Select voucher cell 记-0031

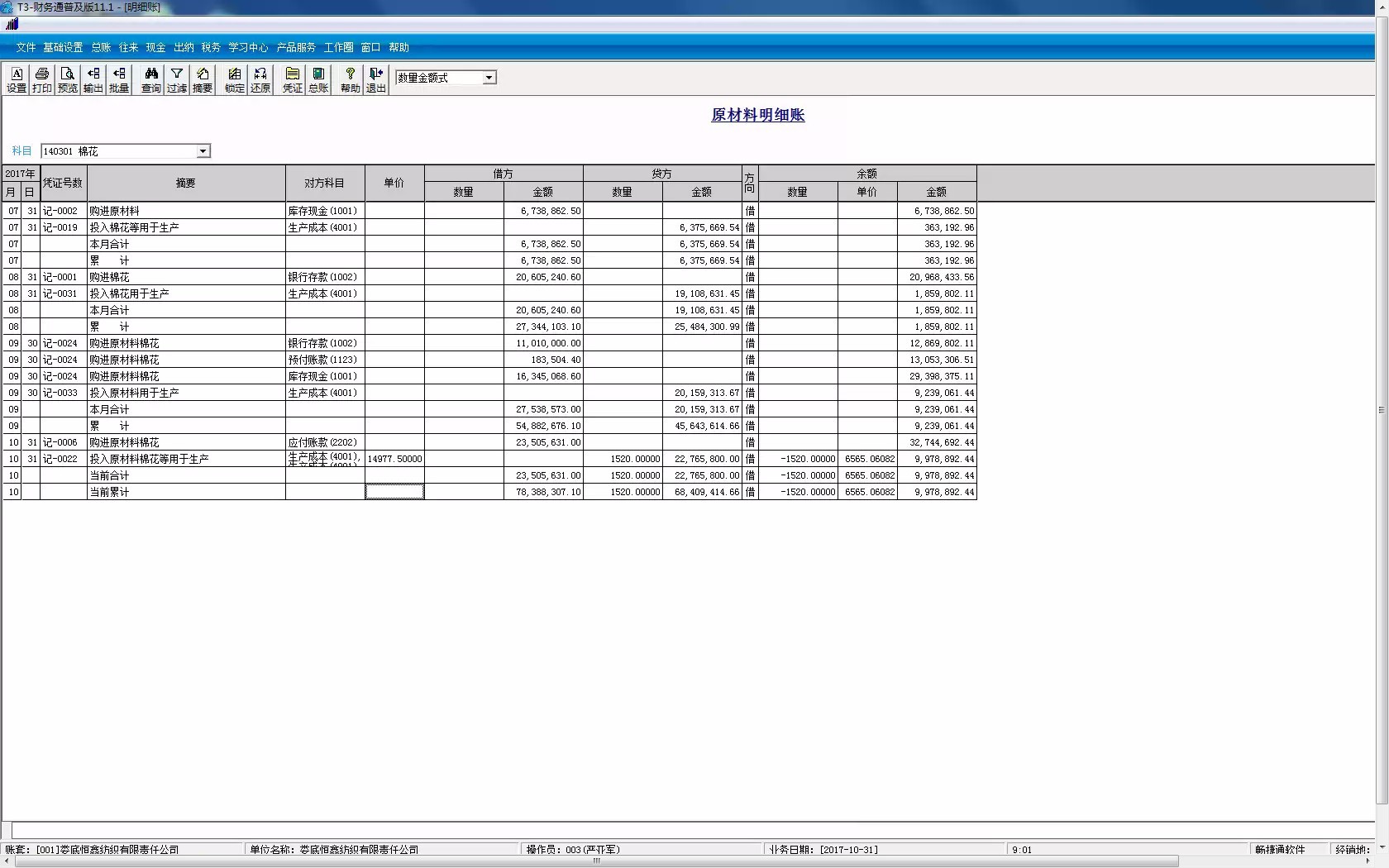tap(63, 293)
